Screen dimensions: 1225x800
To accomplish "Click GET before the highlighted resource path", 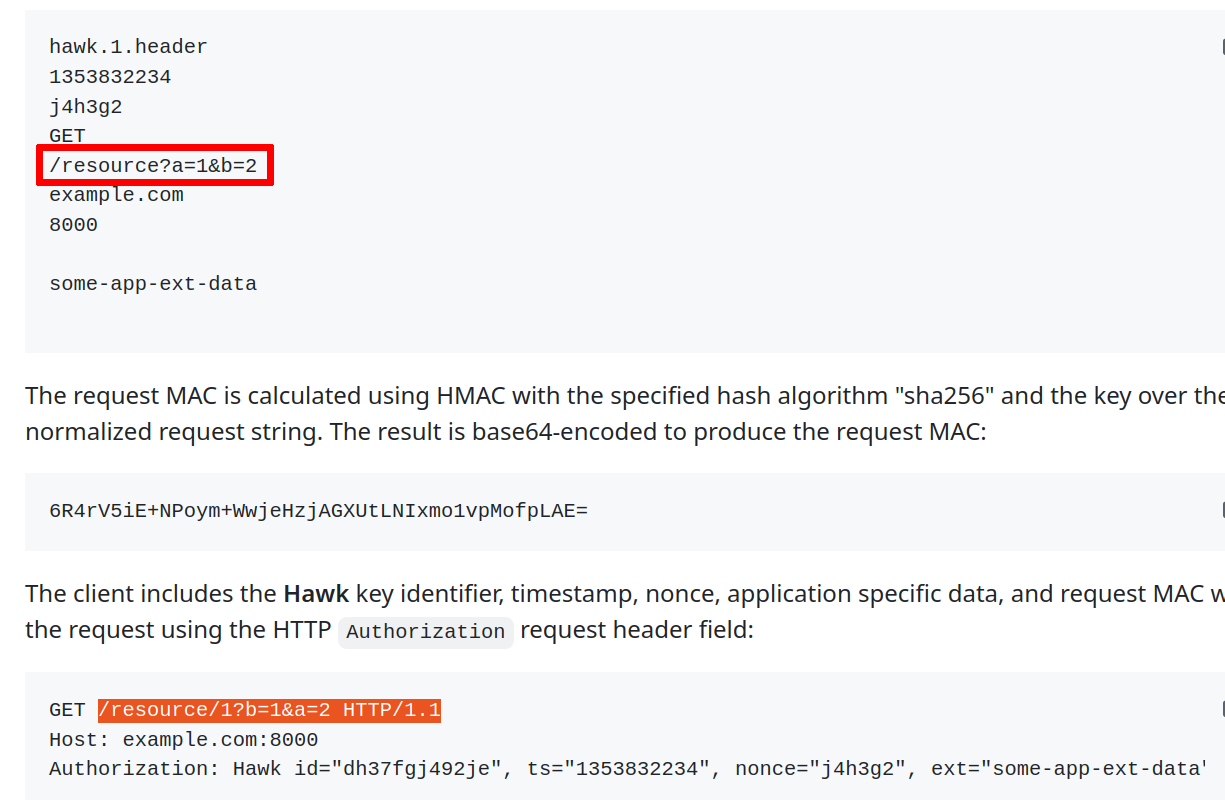I will point(67,710).
